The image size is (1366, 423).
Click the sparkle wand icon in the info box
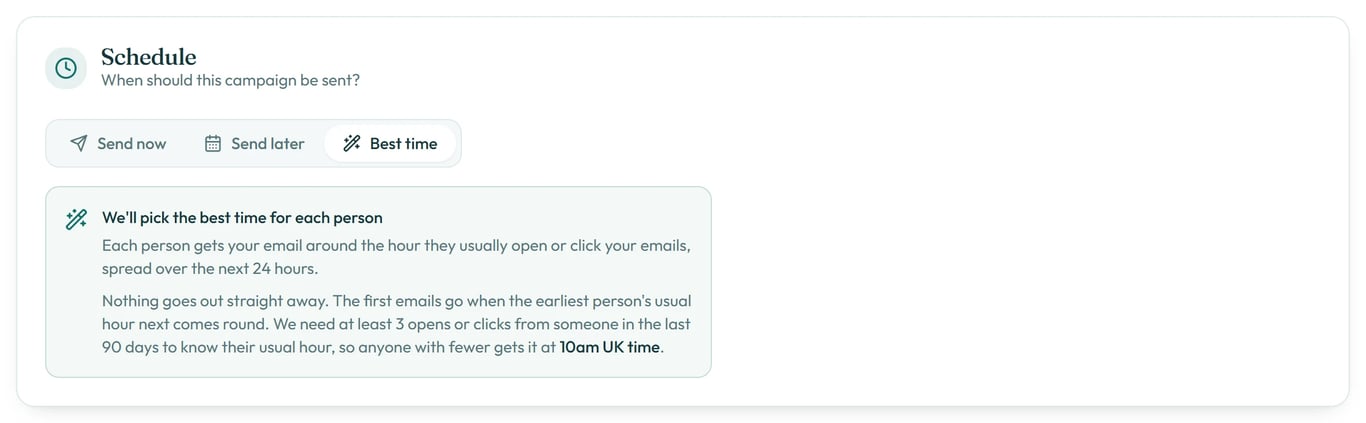tap(76, 219)
